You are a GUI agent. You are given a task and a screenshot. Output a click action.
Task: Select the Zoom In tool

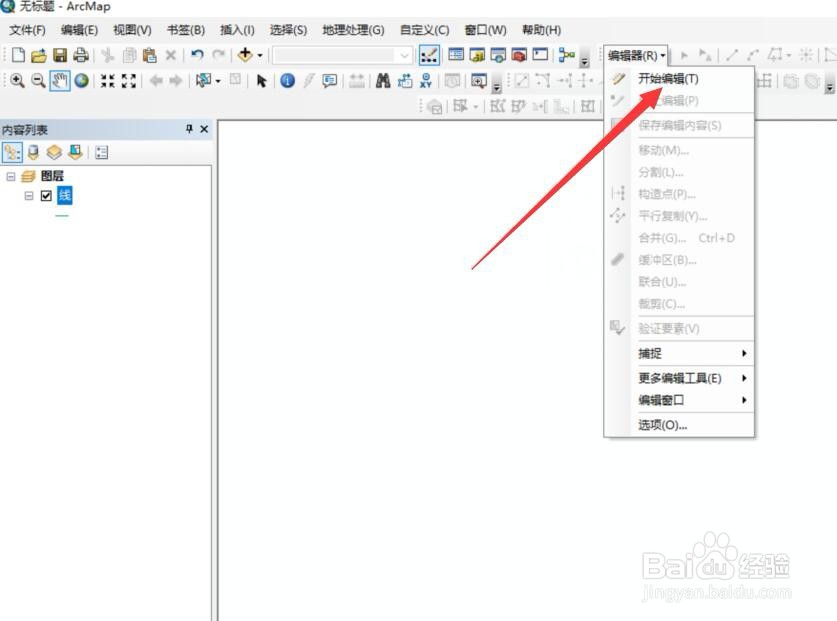pyautogui.click(x=18, y=78)
